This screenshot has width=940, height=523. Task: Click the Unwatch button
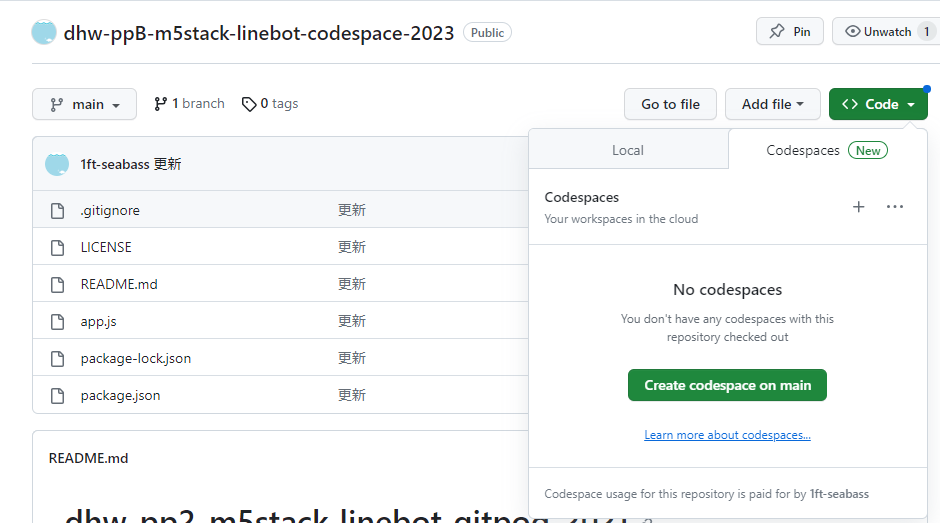pos(878,31)
